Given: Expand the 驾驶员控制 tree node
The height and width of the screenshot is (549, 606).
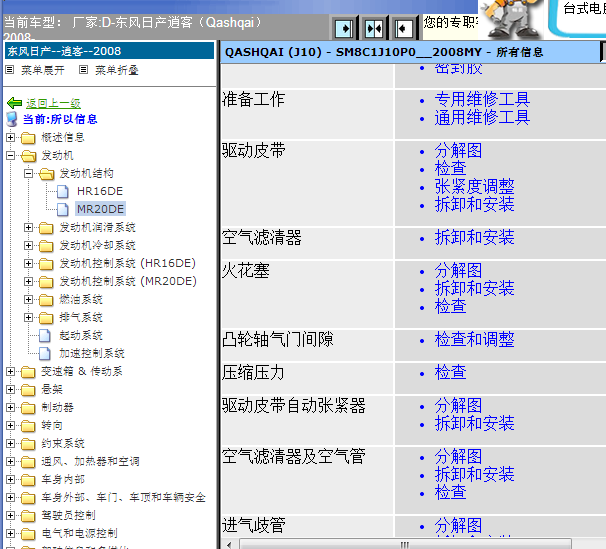Looking at the screenshot, I should click(x=10, y=515).
